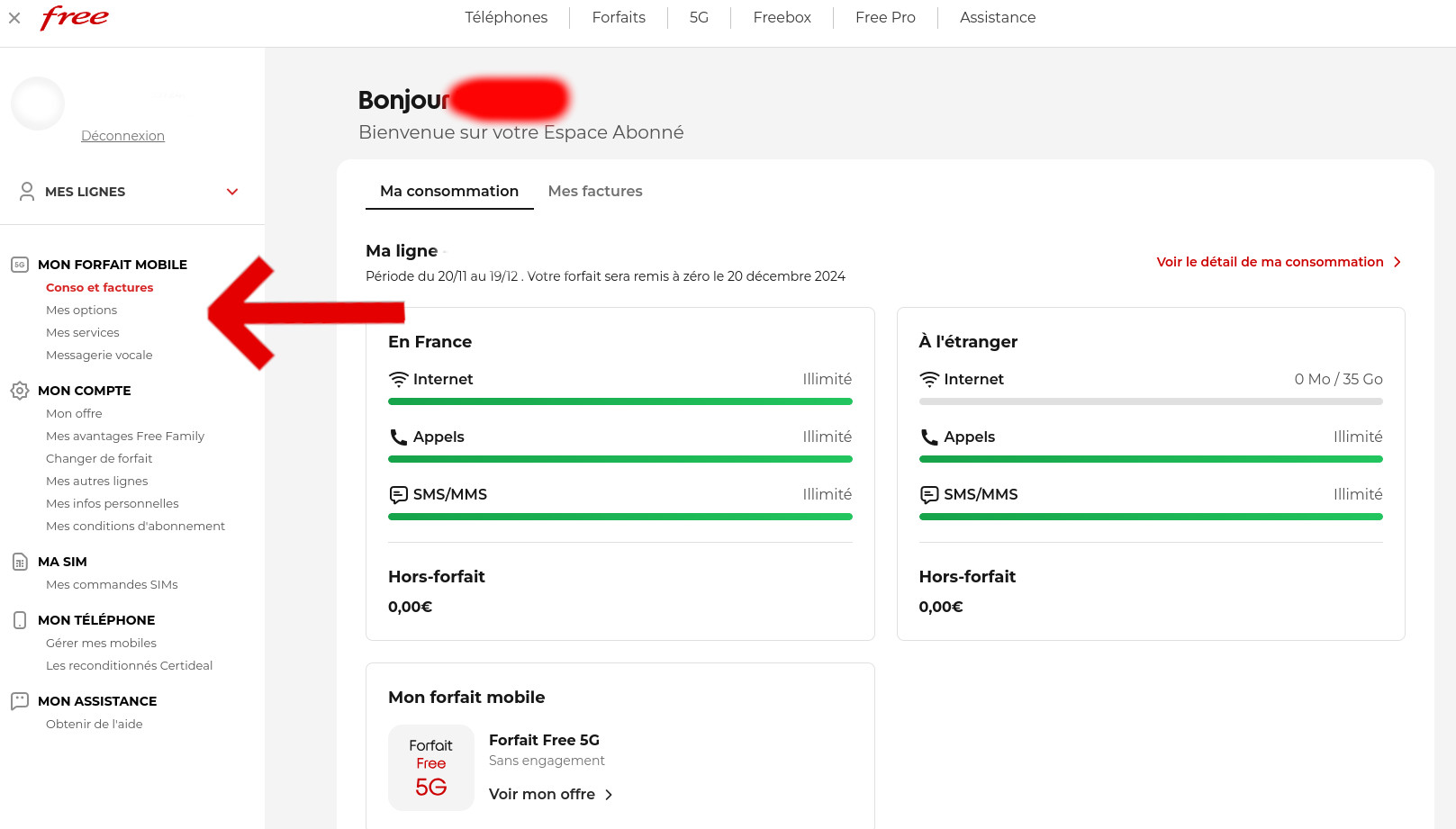
Task: Click the user icon beside Mes Lignes
Action: point(27,192)
